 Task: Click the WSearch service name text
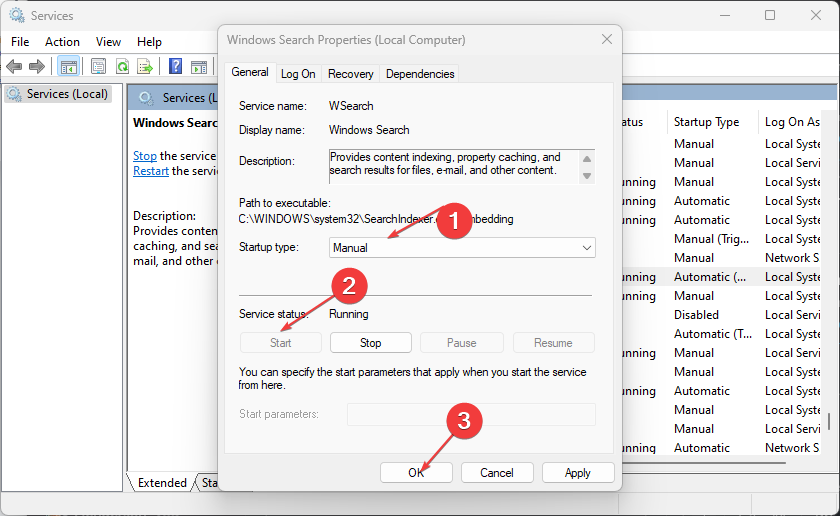351,106
